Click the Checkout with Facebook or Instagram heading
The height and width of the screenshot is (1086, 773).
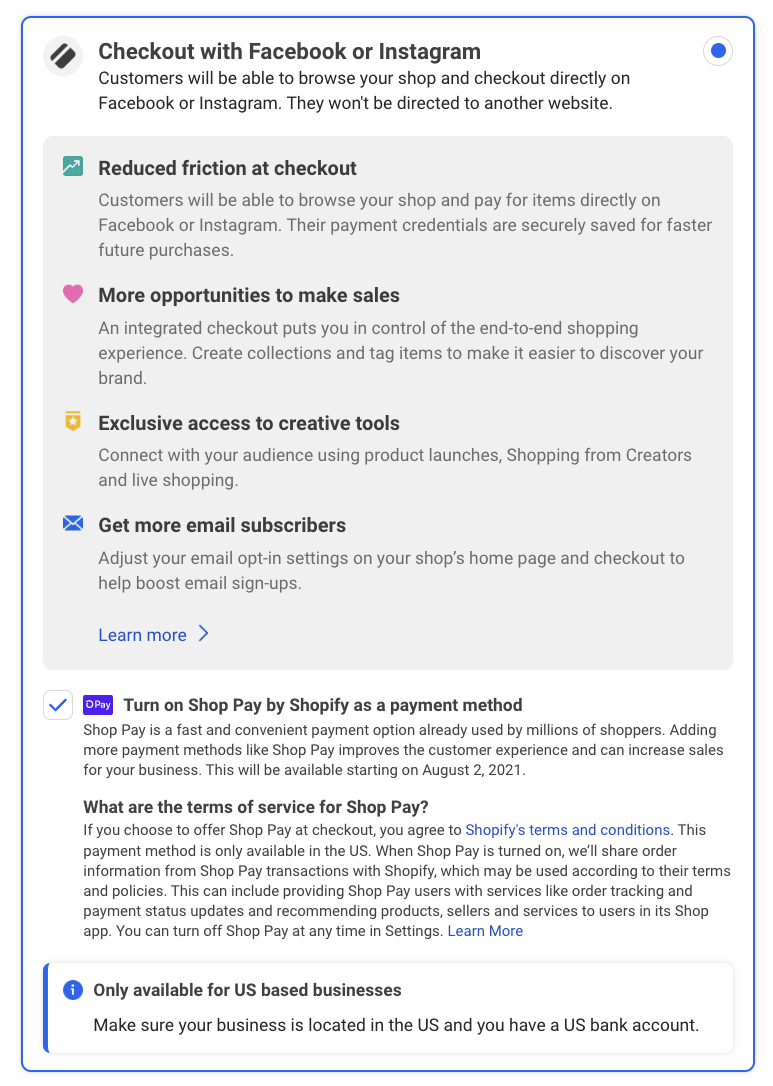pos(289,52)
